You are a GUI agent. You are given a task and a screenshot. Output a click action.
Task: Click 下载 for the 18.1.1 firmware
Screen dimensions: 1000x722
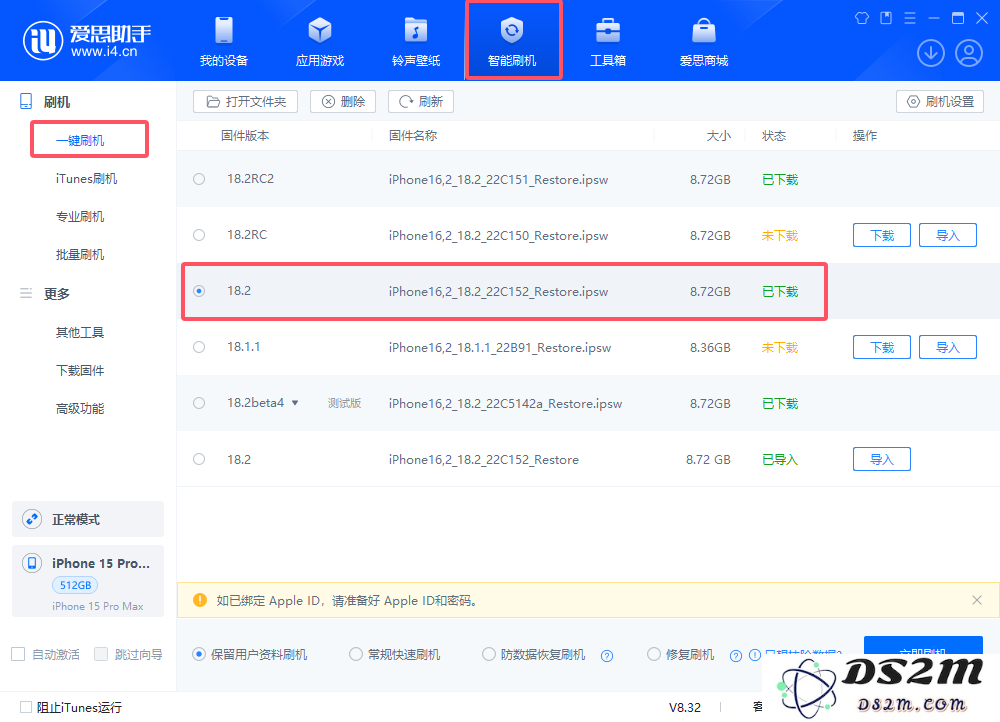[881, 347]
